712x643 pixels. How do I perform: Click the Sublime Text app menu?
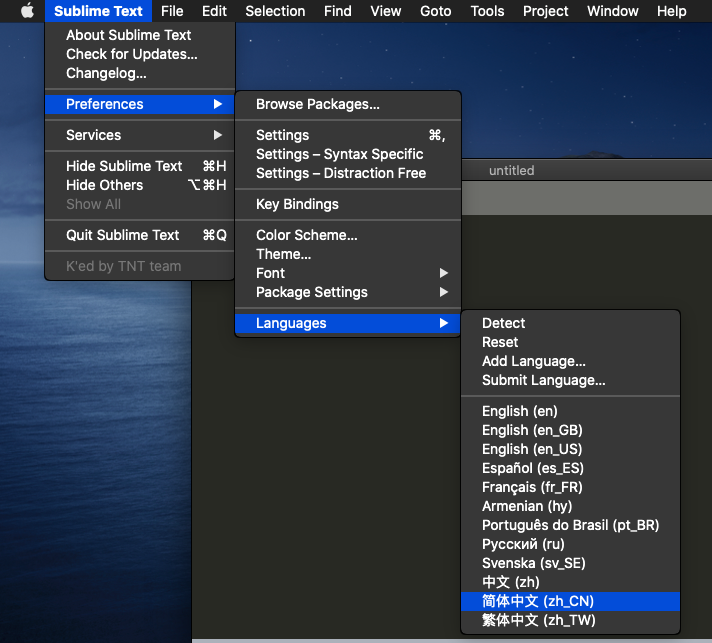click(x=98, y=10)
